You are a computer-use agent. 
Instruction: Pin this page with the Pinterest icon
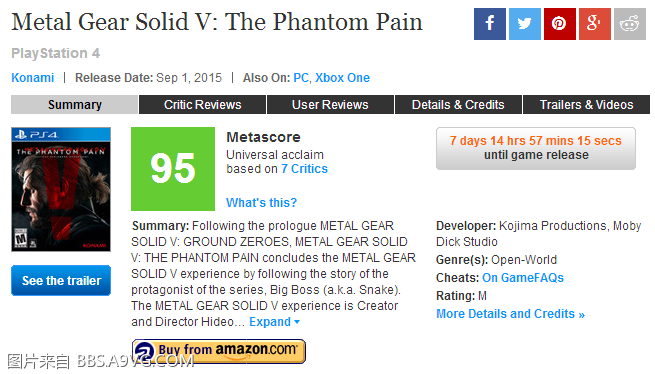560,24
